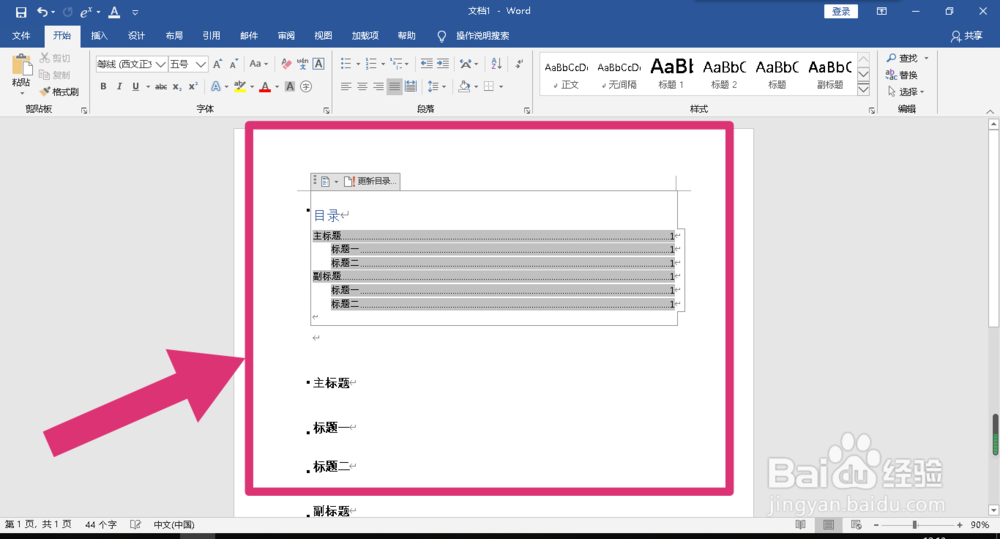Apply the Subtitle (副标题) style
1000x539 pixels.
click(830, 74)
